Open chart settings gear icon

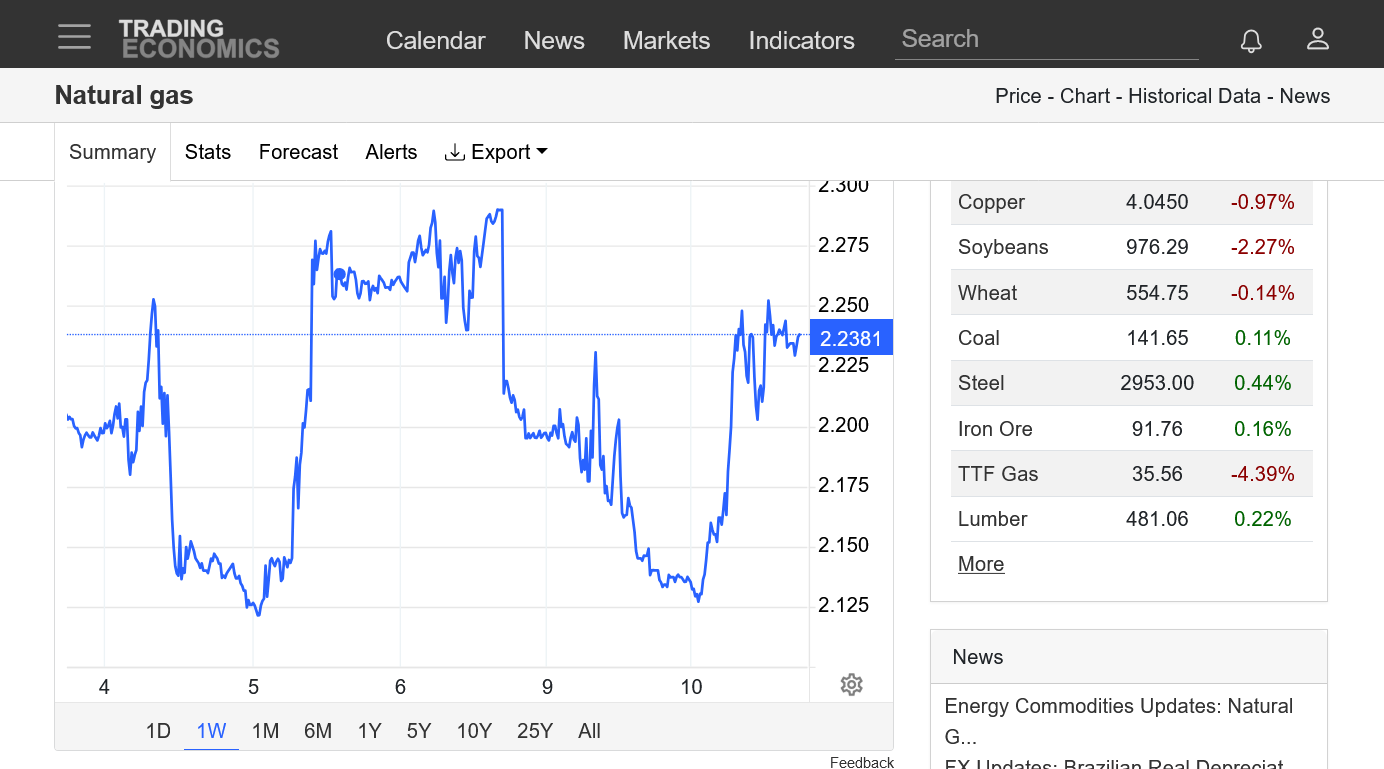[x=851, y=685]
